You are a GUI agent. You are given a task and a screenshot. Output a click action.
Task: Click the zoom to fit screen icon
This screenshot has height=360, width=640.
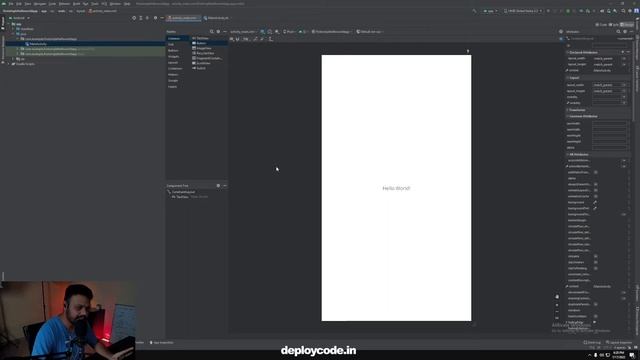pos(557,318)
